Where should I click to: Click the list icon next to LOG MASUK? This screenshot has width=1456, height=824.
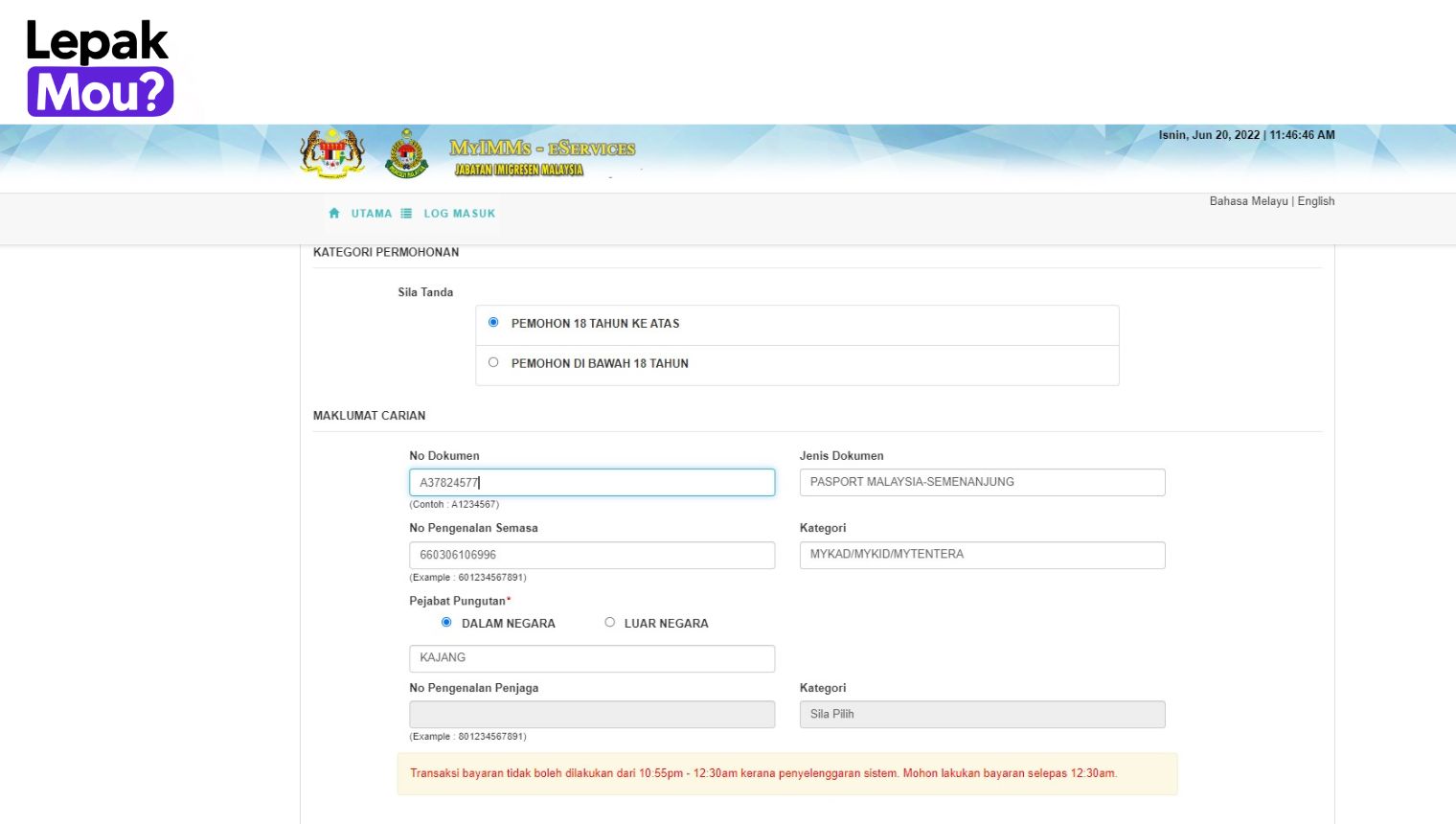[407, 213]
